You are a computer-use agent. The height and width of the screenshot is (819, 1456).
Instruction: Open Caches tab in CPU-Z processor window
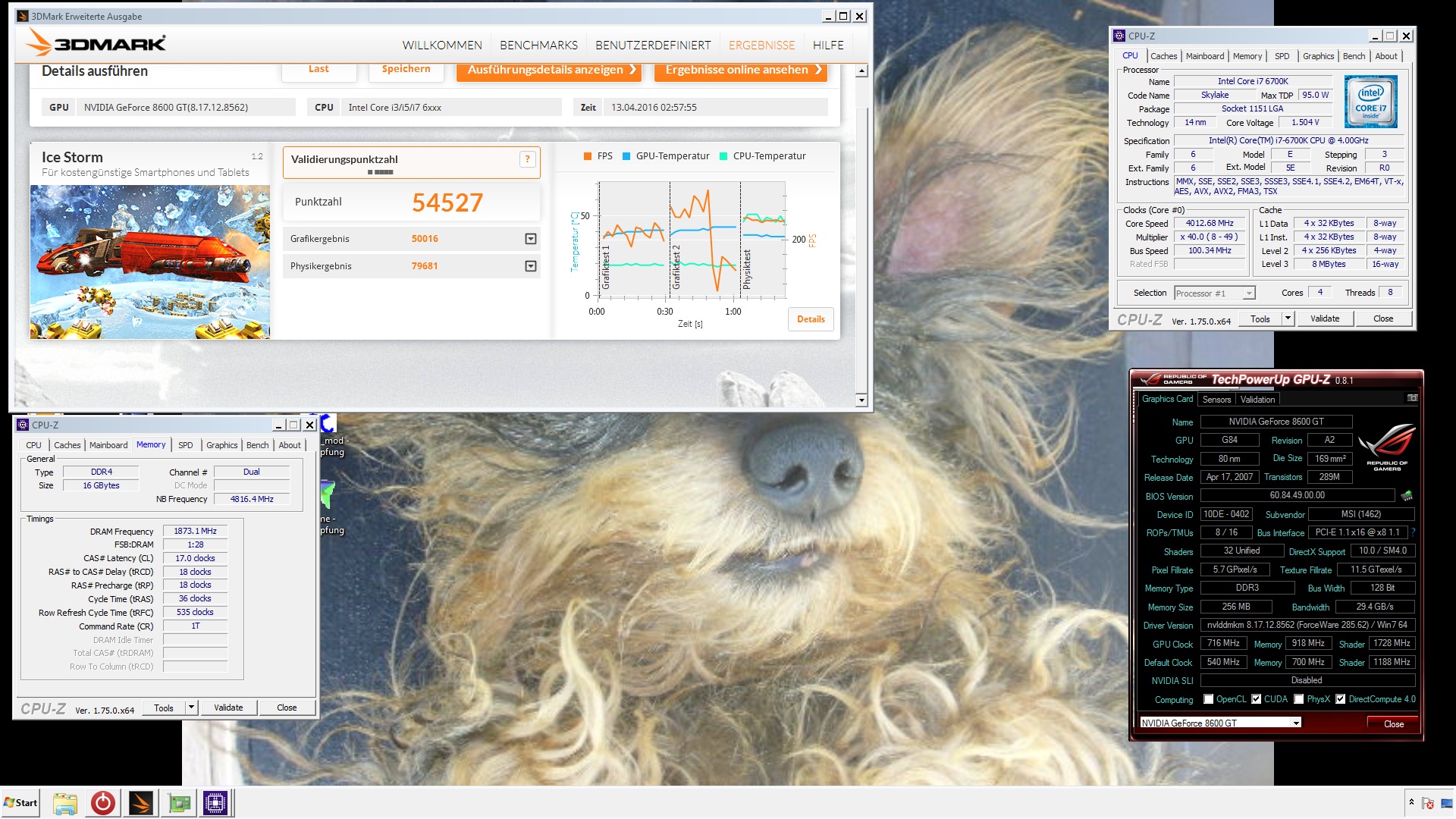coord(1163,56)
